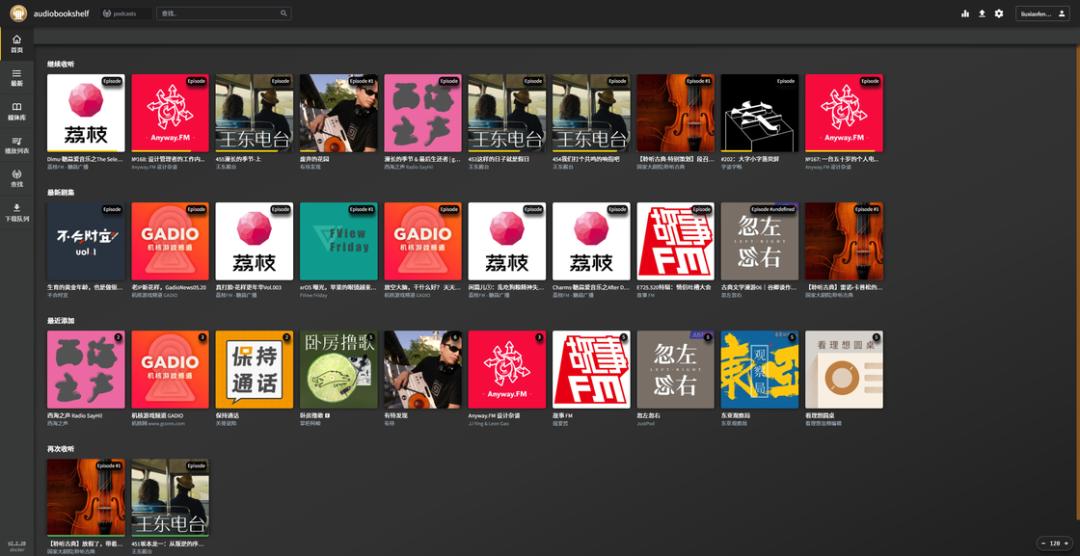Screen dimensions: 1080x556
Task: Open 保持通话 podcast cover
Action: [254, 369]
